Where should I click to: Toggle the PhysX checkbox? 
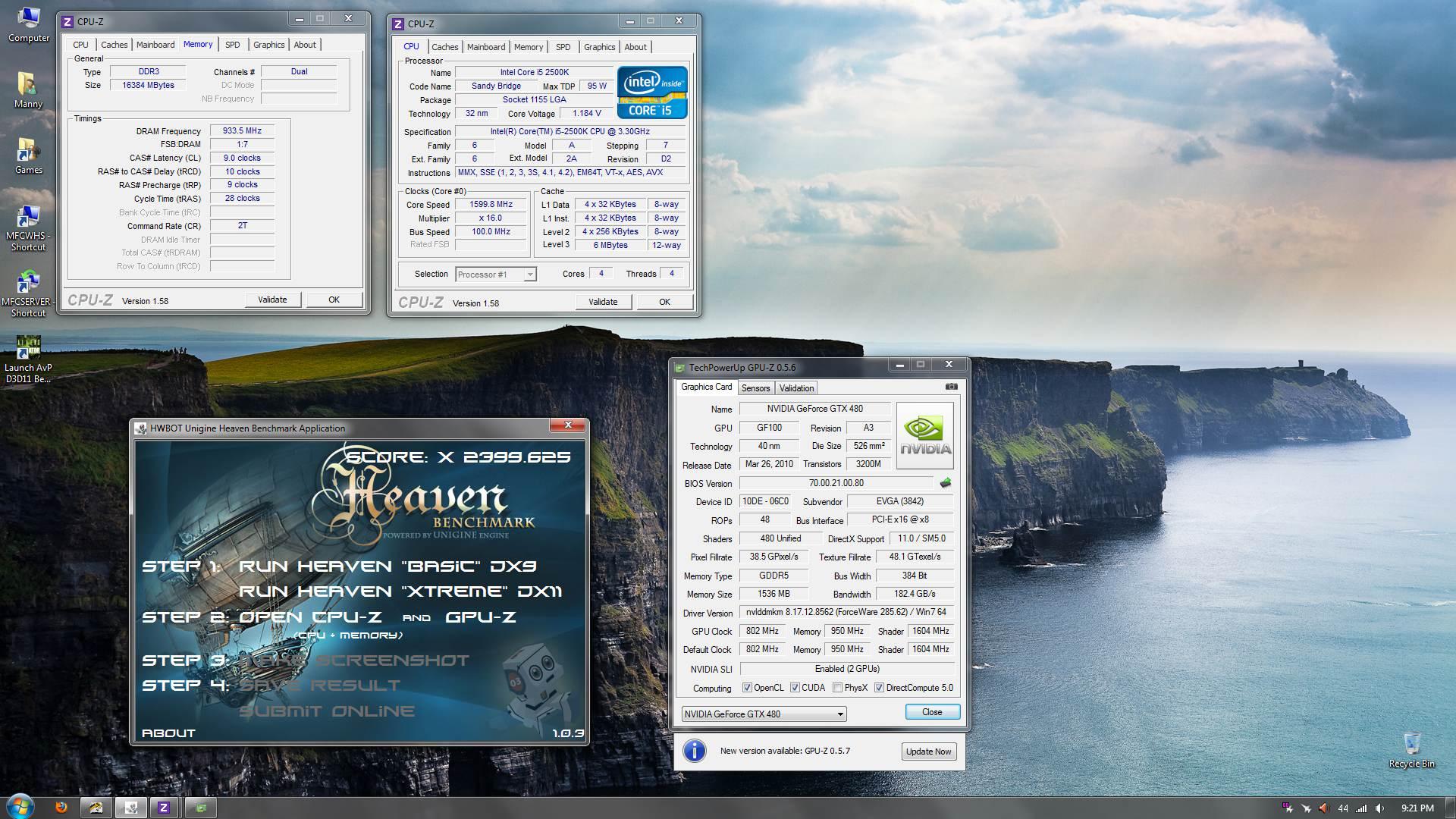(837, 688)
